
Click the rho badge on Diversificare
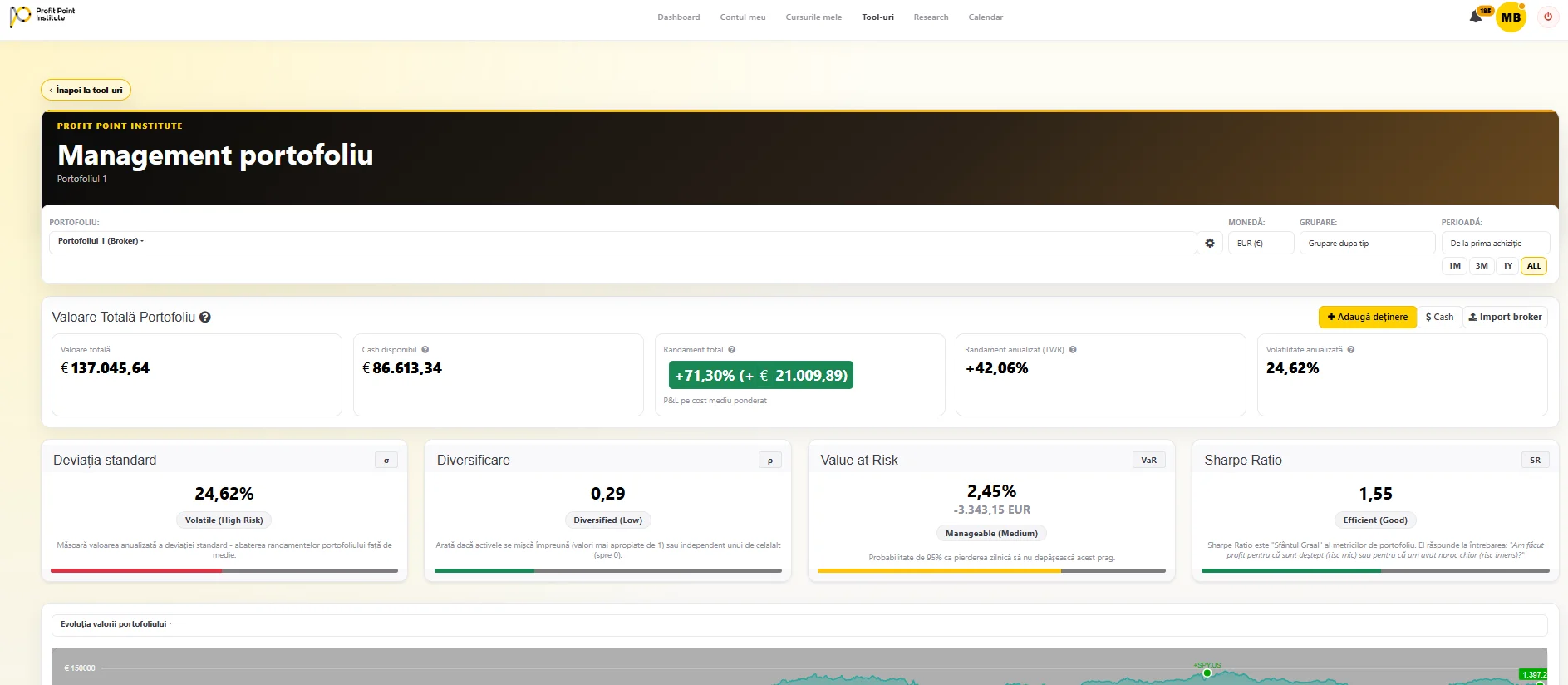tap(770, 460)
